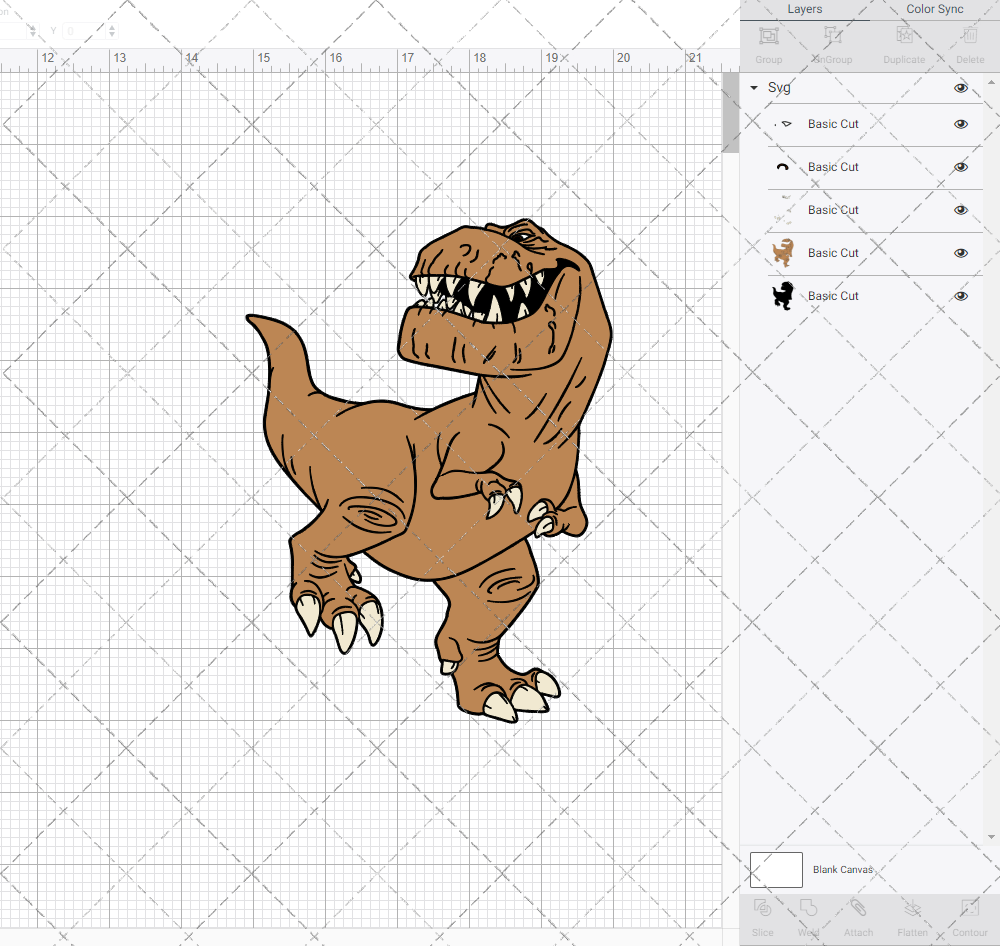This screenshot has width=1000, height=946.
Task: Select the cream teeth layer thumbnail
Action: tap(783, 210)
